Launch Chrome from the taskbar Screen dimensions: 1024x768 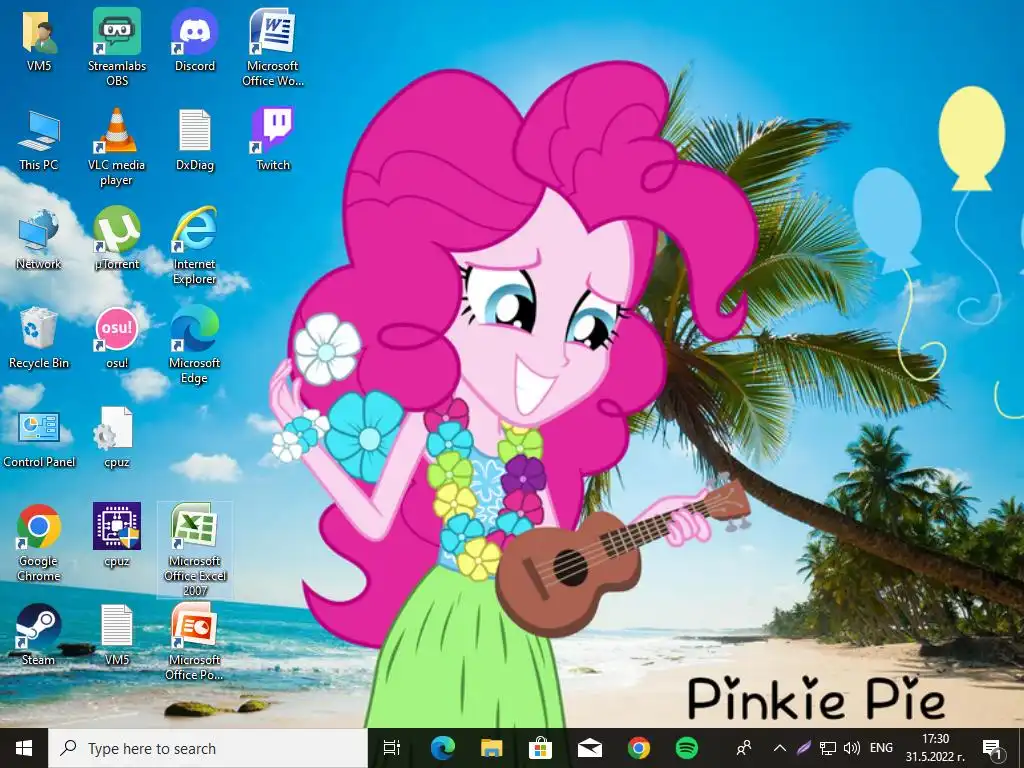[639, 748]
